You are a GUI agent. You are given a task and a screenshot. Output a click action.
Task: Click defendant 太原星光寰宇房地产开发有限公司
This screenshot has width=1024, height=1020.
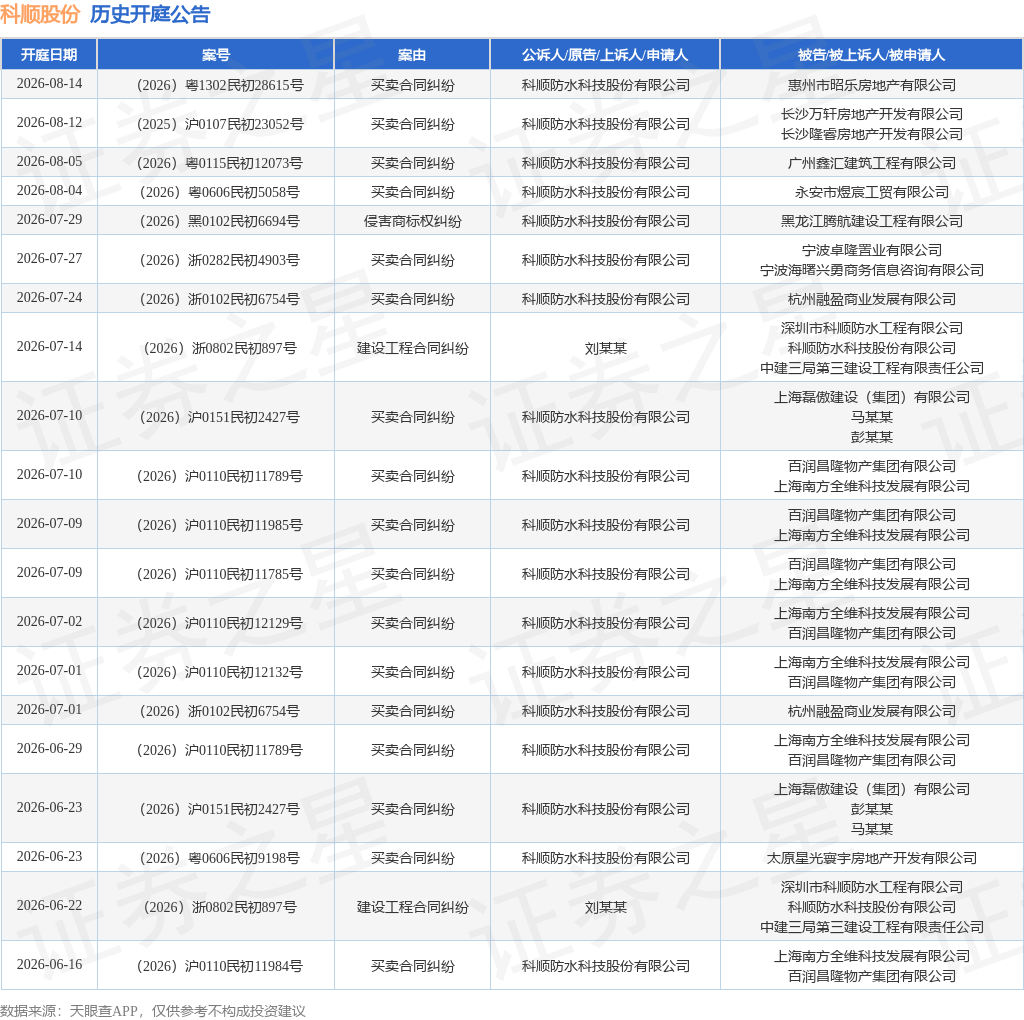click(872, 858)
